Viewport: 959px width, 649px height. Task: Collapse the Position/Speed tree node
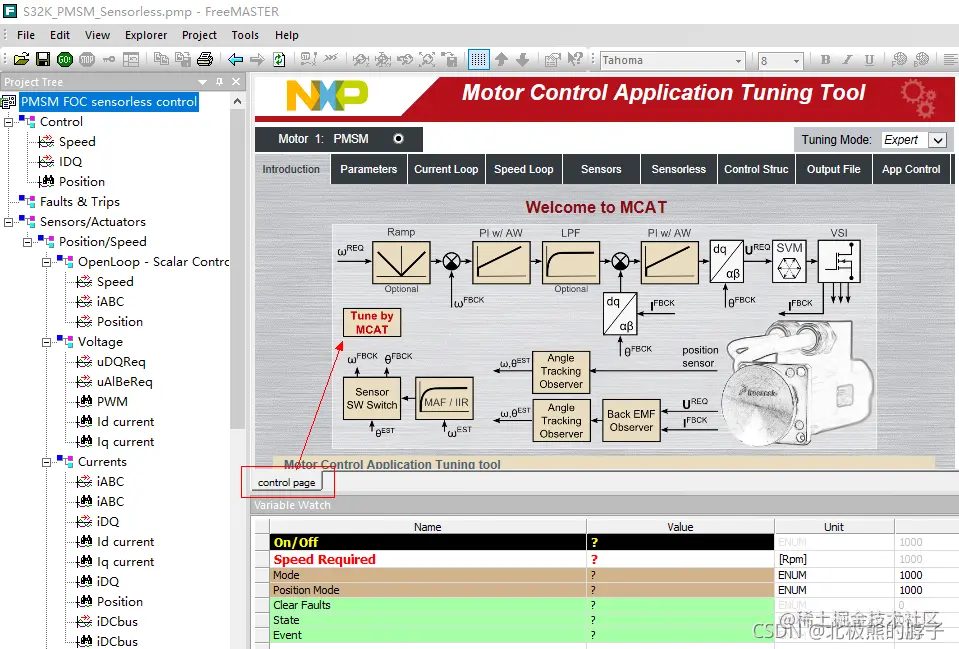coord(28,242)
